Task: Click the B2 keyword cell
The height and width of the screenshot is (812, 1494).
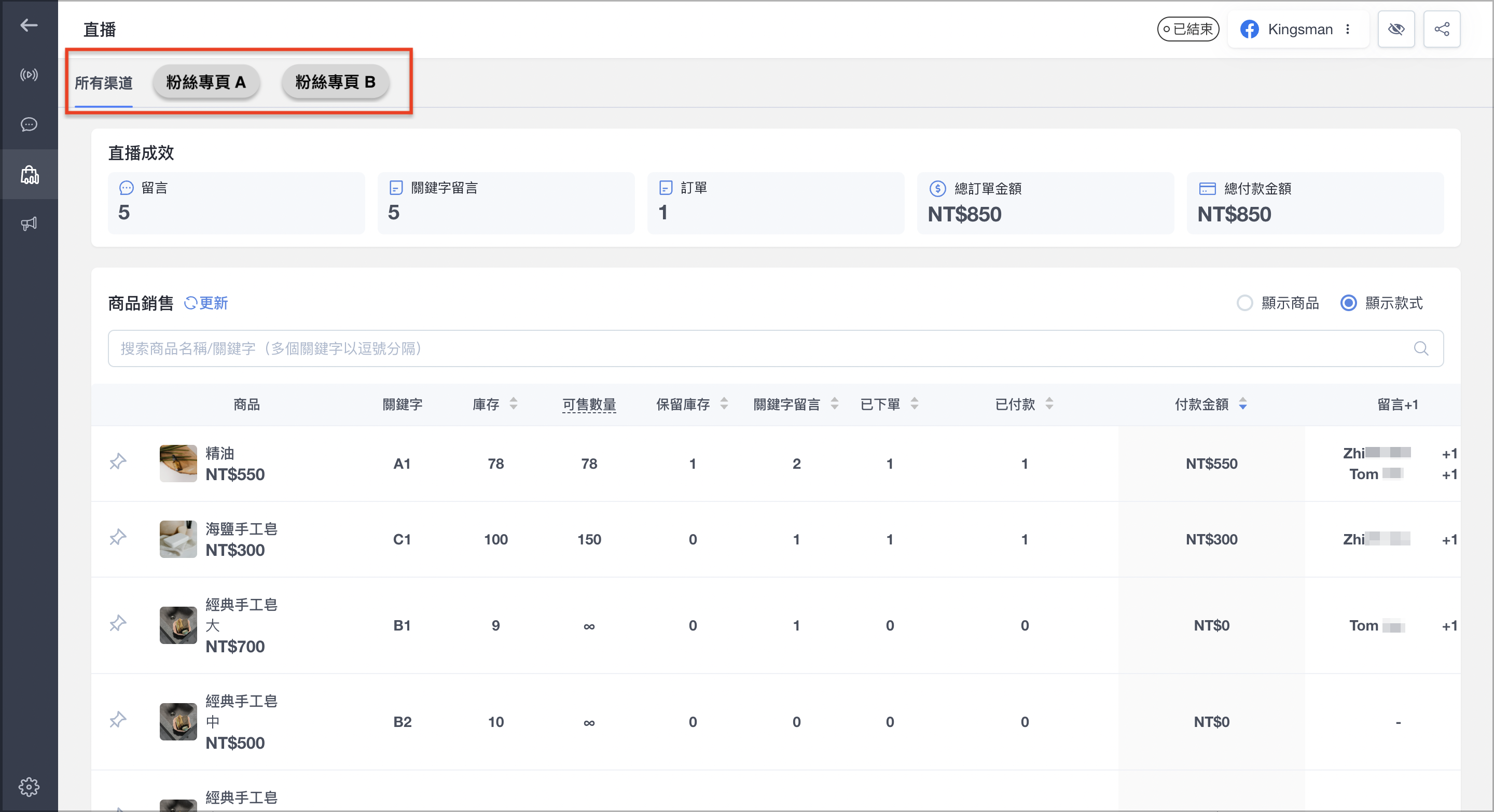Action: [x=402, y=722]
